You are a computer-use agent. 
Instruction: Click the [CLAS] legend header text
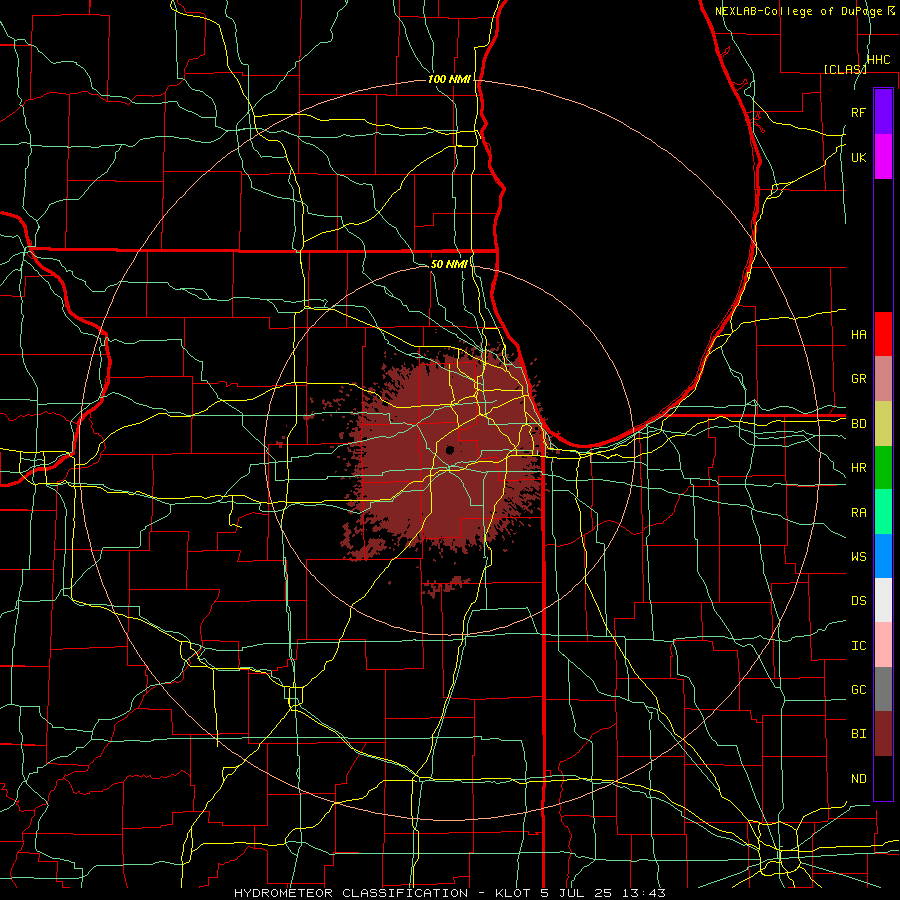click(845, 69)
